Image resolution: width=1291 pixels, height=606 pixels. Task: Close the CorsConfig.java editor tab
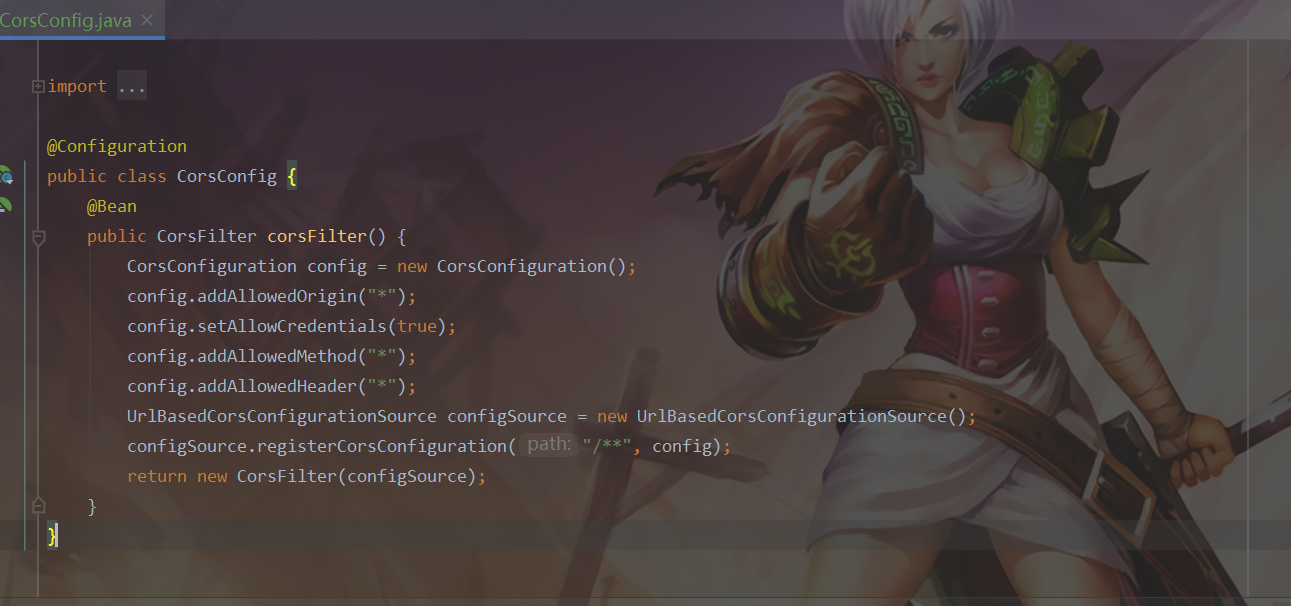point(148,20)
